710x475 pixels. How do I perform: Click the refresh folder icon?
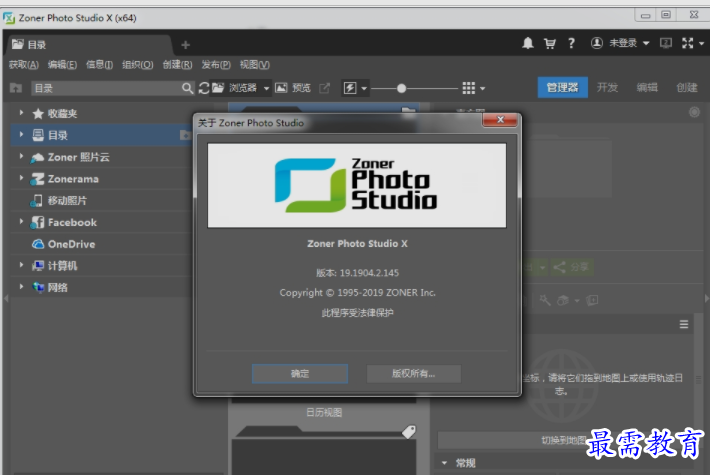tap(204, 88)
